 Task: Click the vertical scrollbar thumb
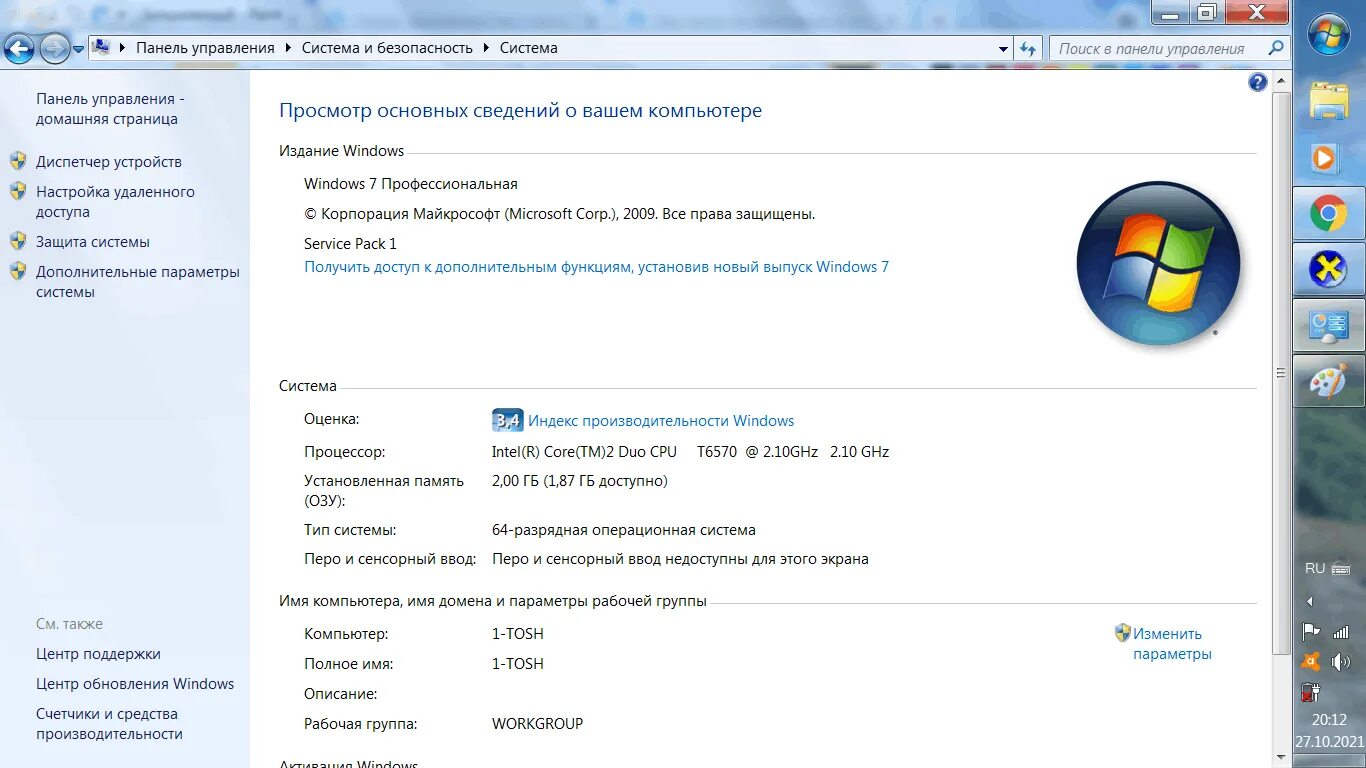click(x=1281, y=372)
